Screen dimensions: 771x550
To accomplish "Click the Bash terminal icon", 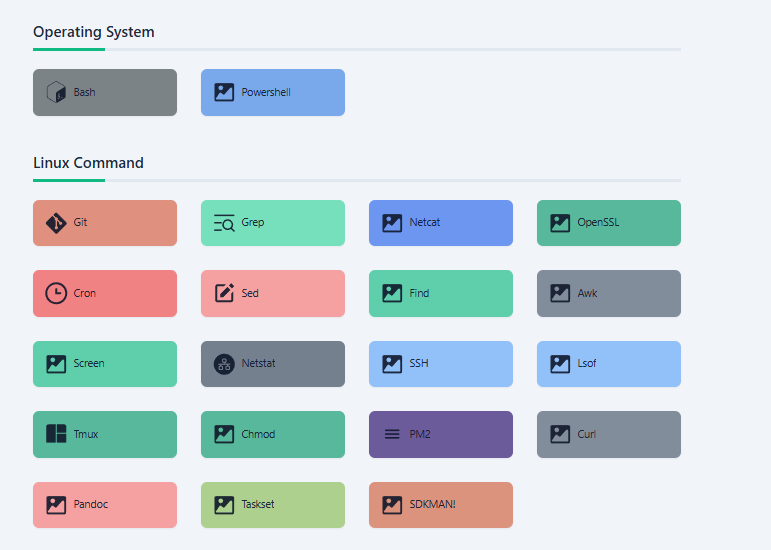I will pyautogui.click(x=56, y=92).
